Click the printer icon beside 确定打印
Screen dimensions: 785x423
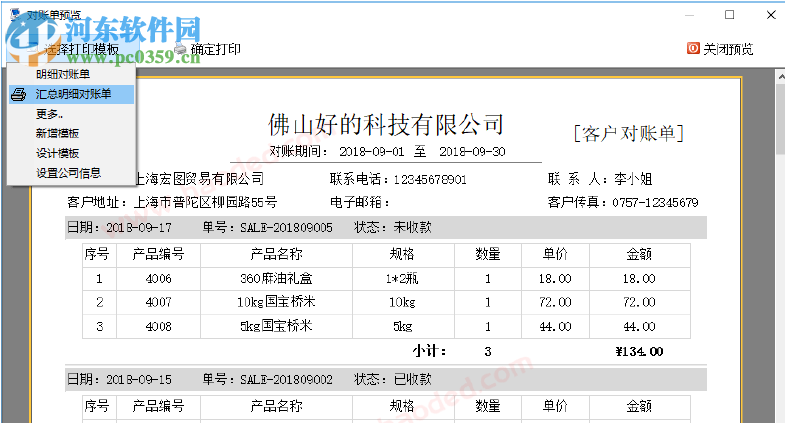(x=180, y=49)
